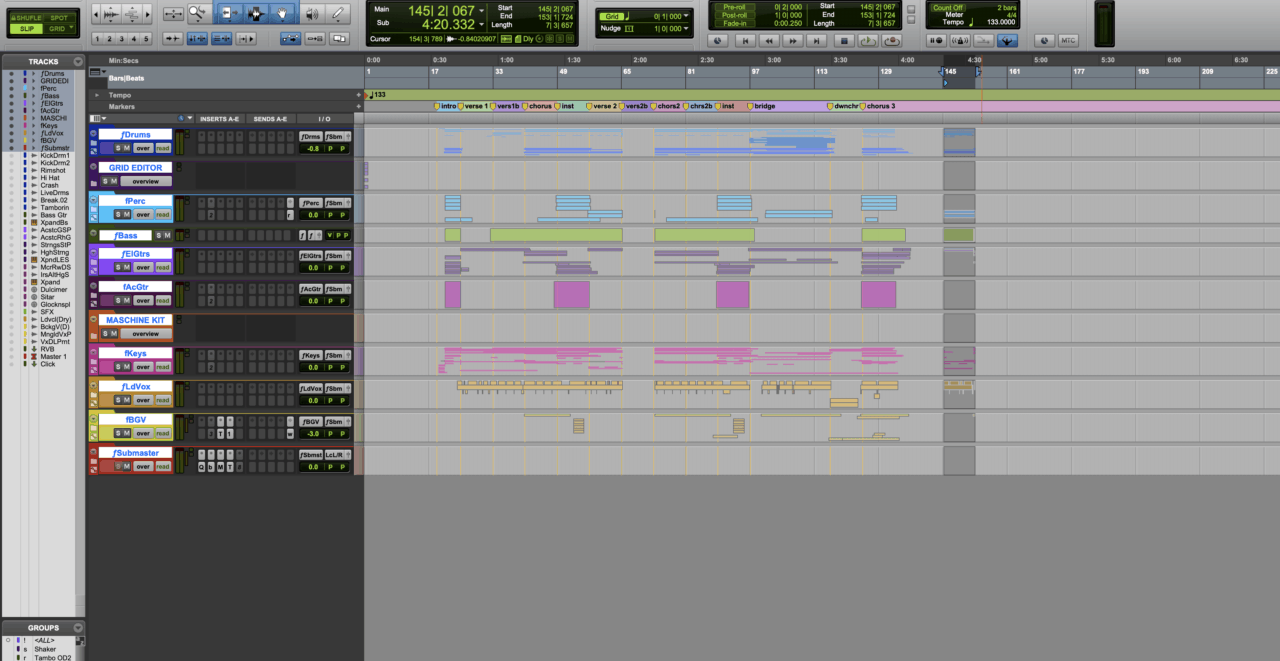Mute the fDrums track
Screen dimensions: 1280x661
[127, 148]
